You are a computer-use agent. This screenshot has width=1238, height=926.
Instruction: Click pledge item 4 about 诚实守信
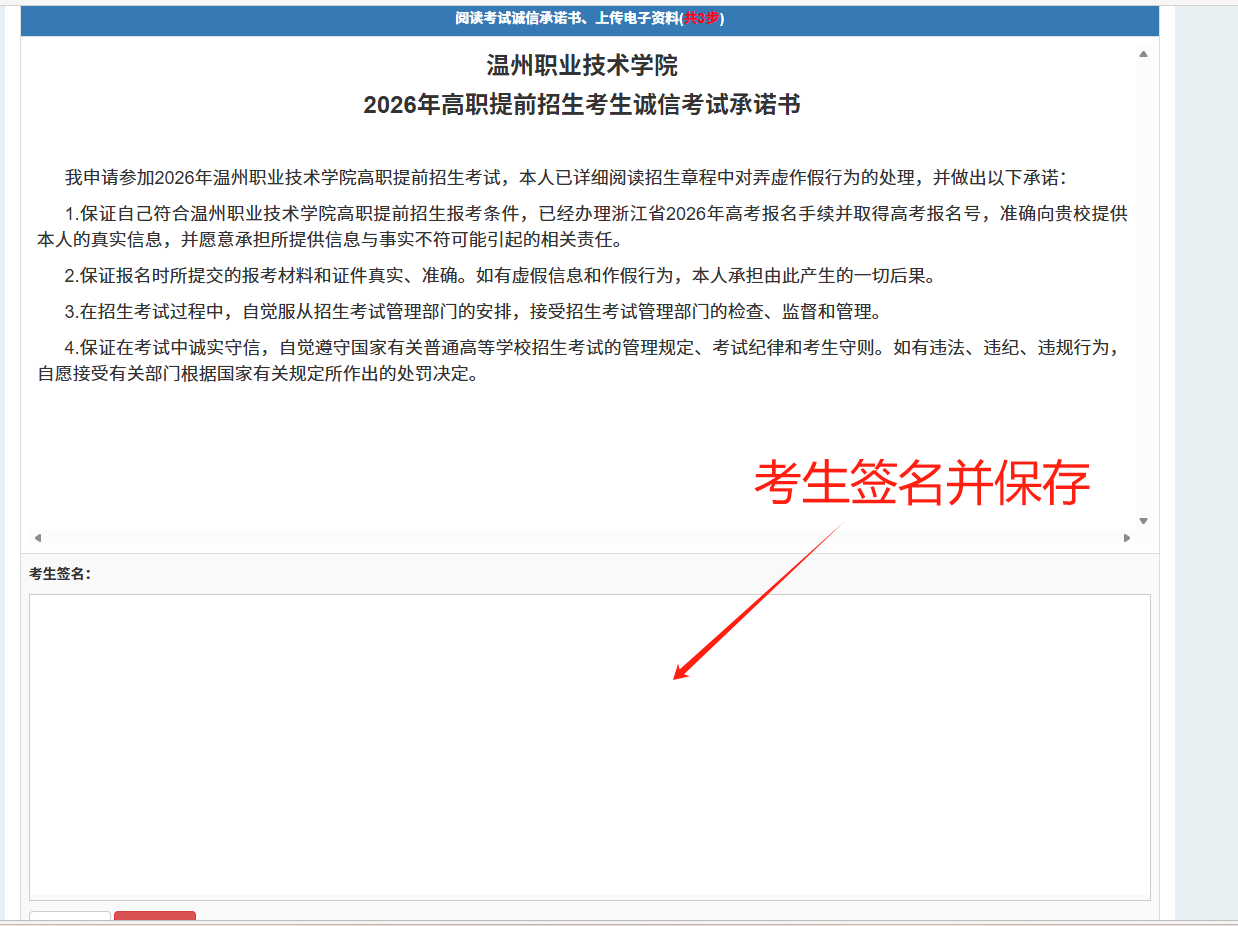(582, 361)
